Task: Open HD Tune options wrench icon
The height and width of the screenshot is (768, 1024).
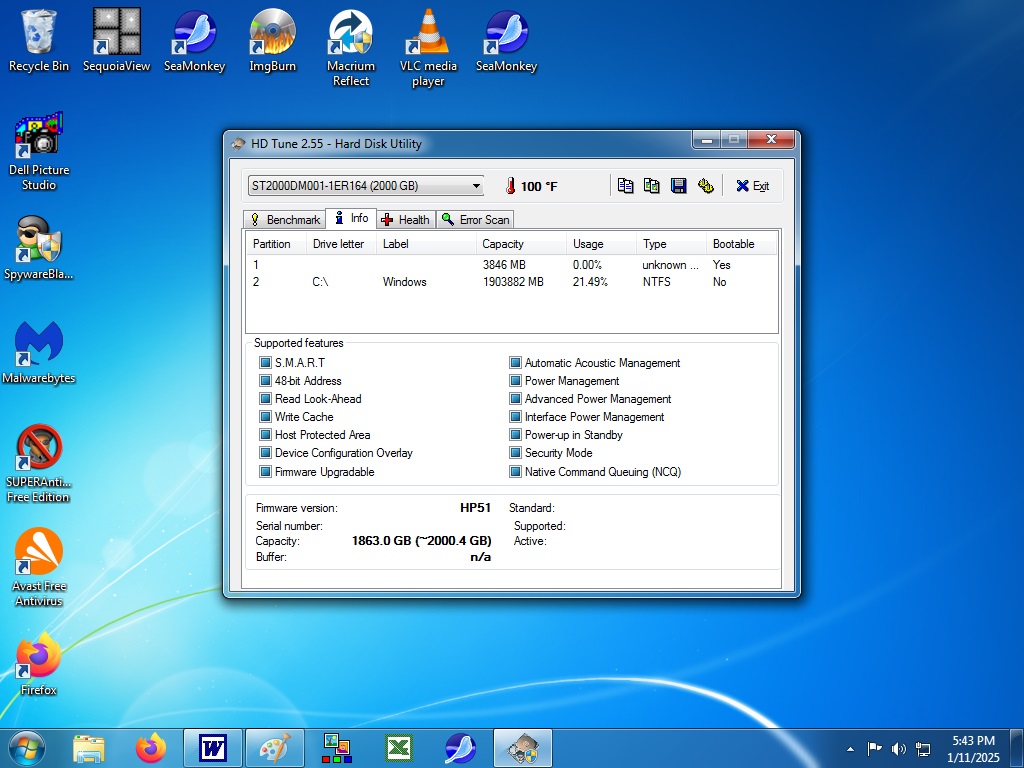Action: pos(705,186)
